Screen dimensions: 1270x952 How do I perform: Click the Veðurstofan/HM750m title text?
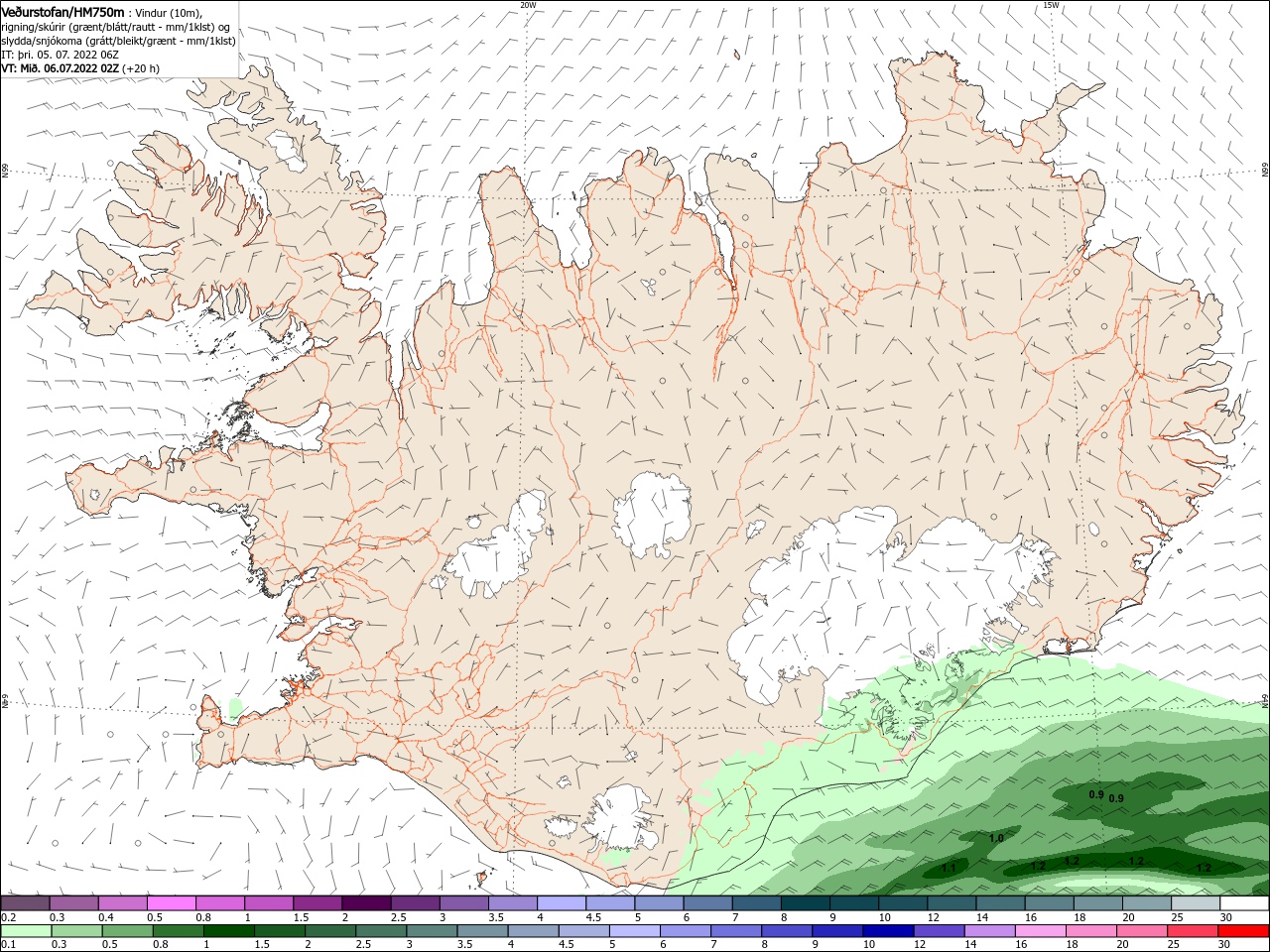(63, 11)
